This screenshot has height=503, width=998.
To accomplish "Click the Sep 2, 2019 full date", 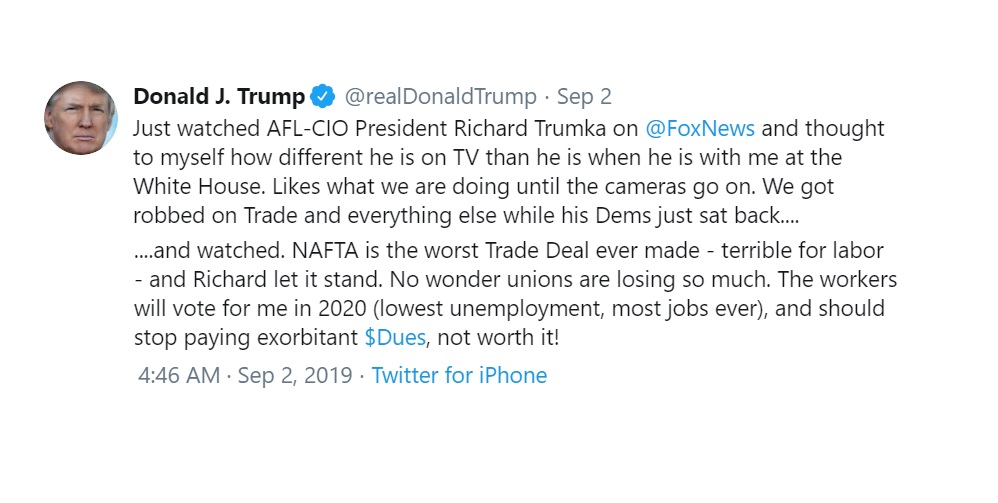I will click(x=295, y=375).
